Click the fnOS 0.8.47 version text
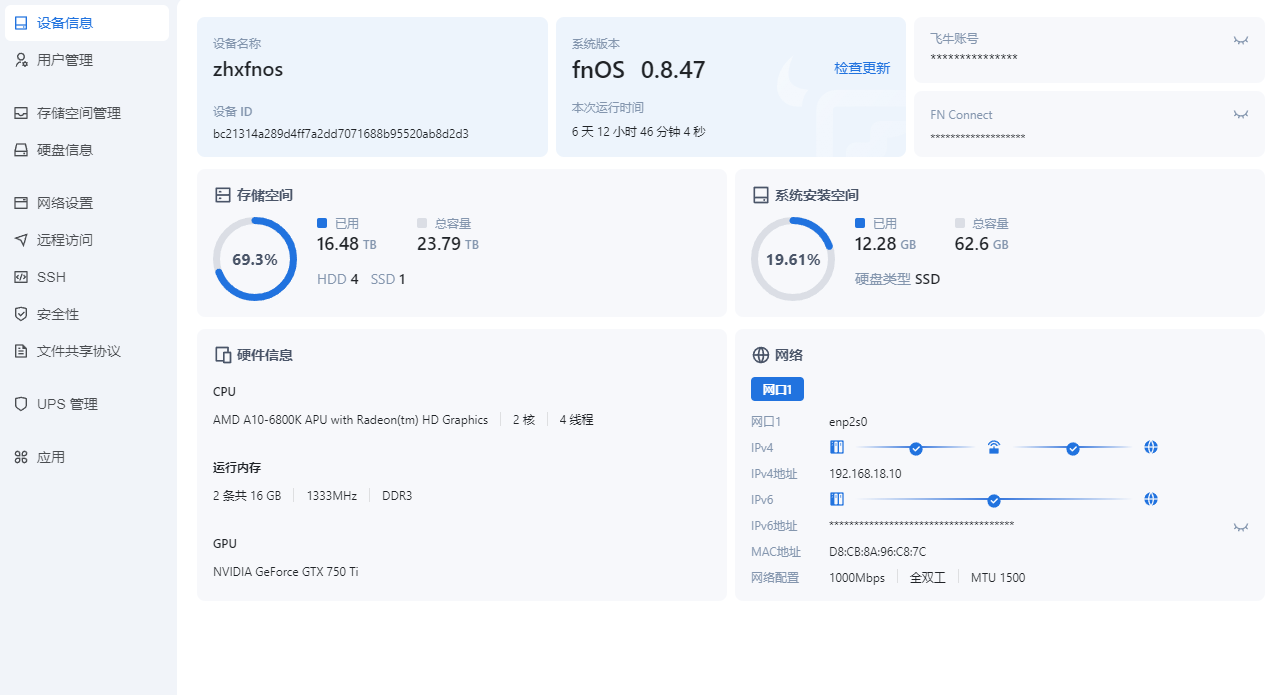 click(x=639, y=70)
